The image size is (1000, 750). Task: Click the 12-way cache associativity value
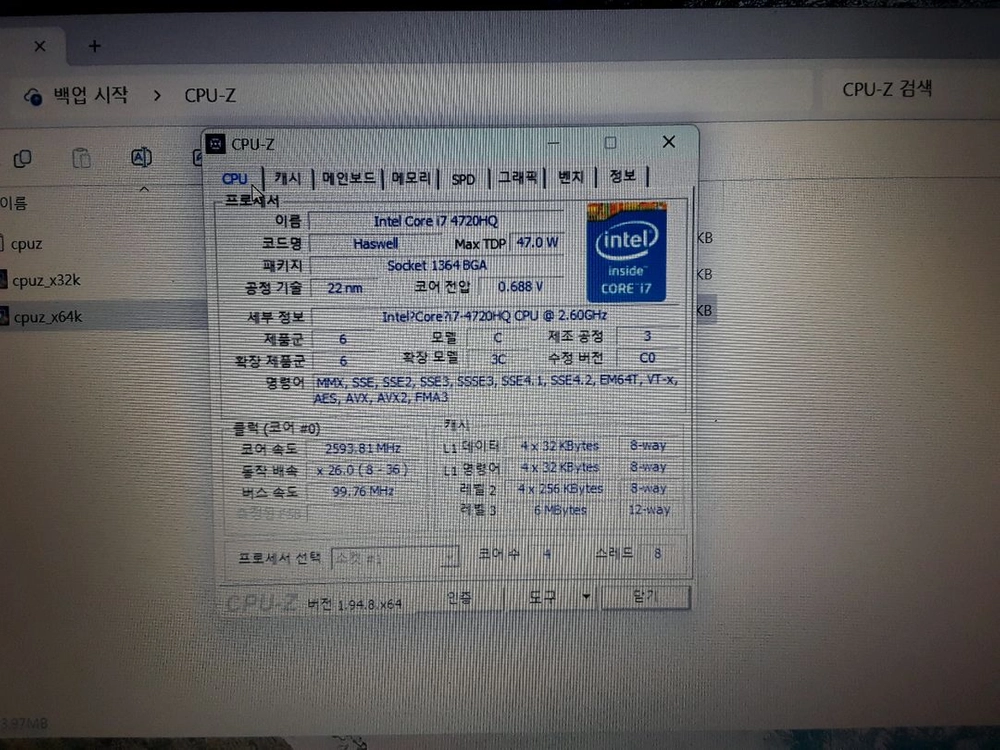point(649,510)
